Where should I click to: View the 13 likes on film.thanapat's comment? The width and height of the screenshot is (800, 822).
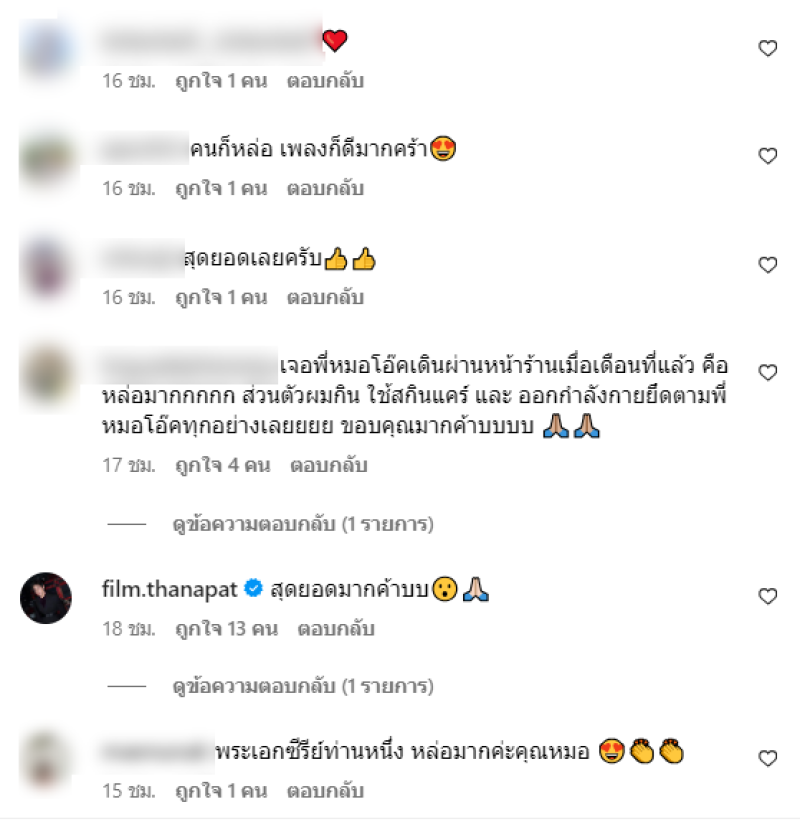(226, 629)
